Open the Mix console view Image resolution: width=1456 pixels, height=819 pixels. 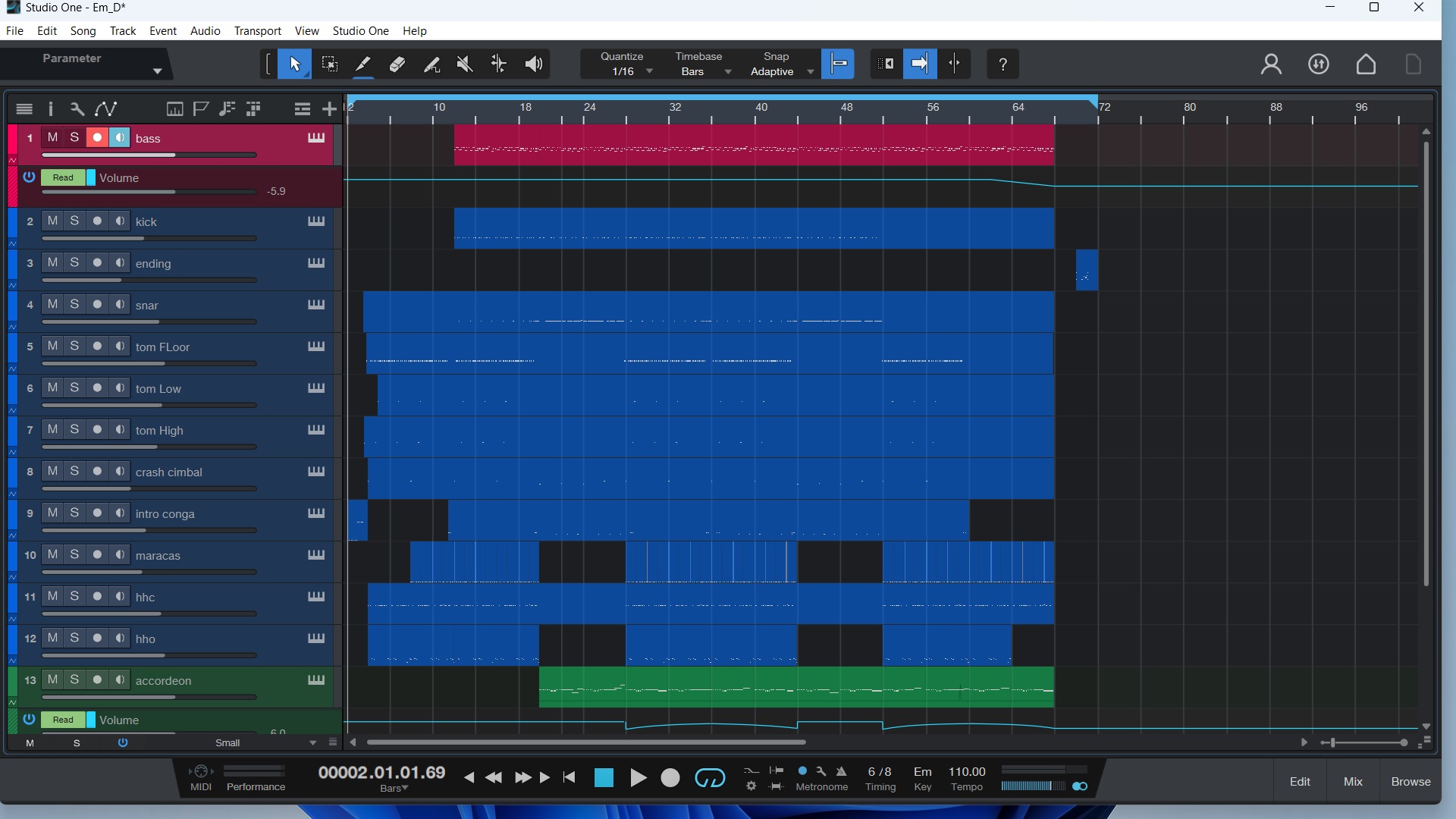coord(1353,782)
